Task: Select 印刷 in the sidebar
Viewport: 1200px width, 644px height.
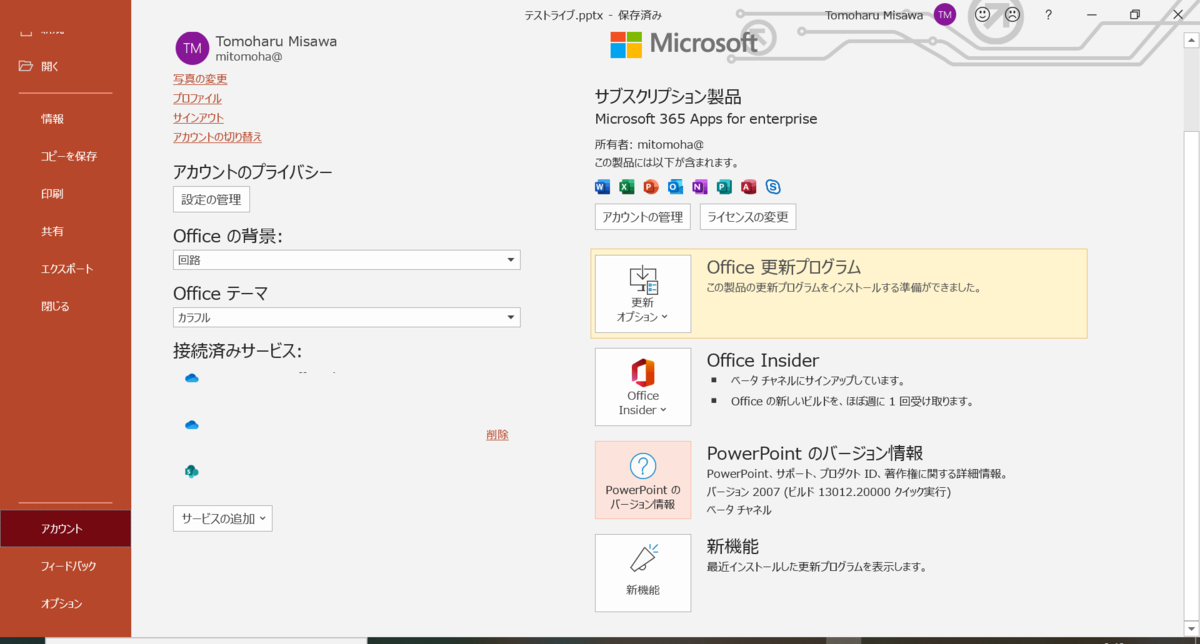Action: [52, 194]
